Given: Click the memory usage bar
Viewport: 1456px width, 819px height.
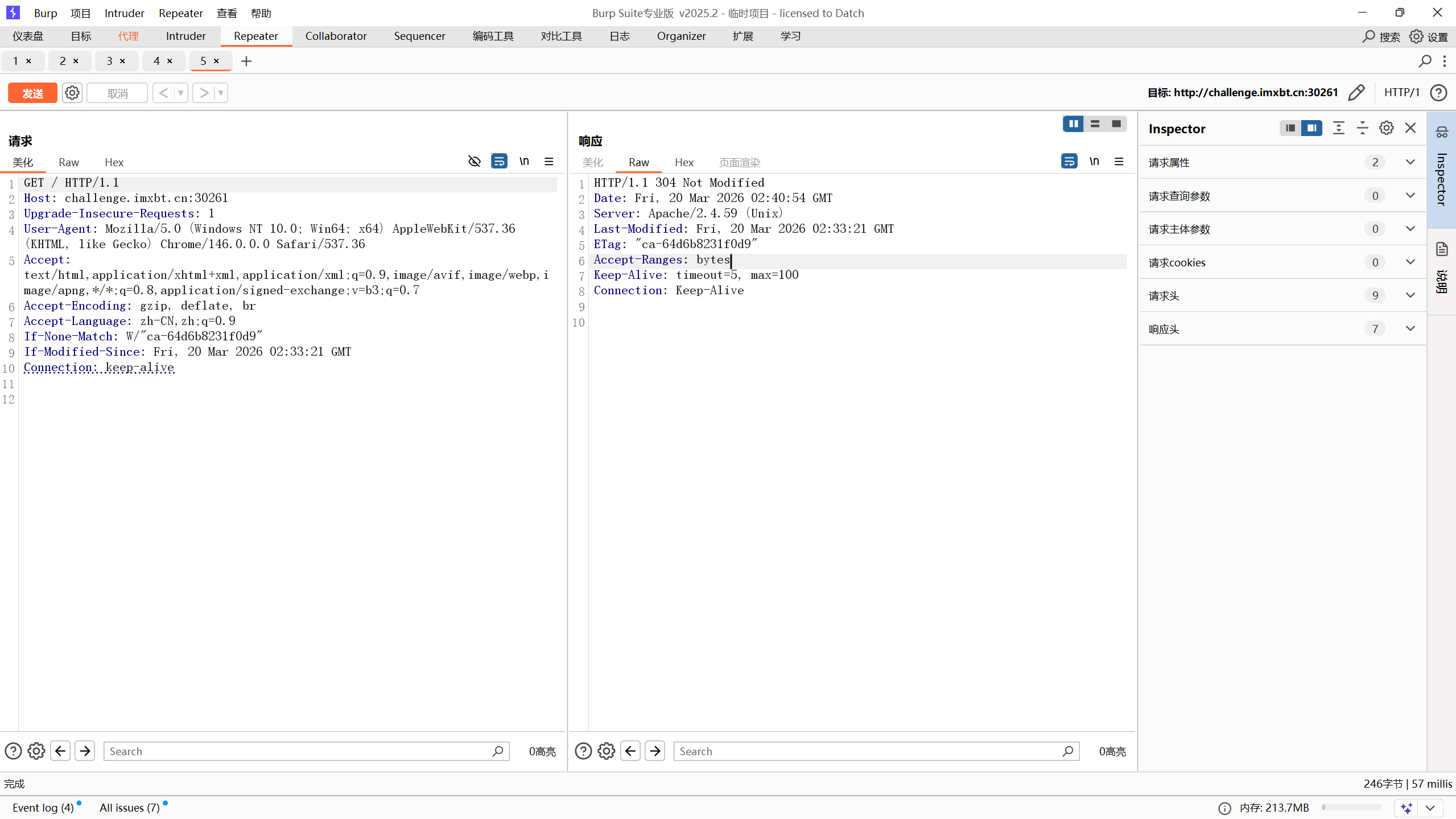Looking at the screenshot, I should tap(1351, 808).
